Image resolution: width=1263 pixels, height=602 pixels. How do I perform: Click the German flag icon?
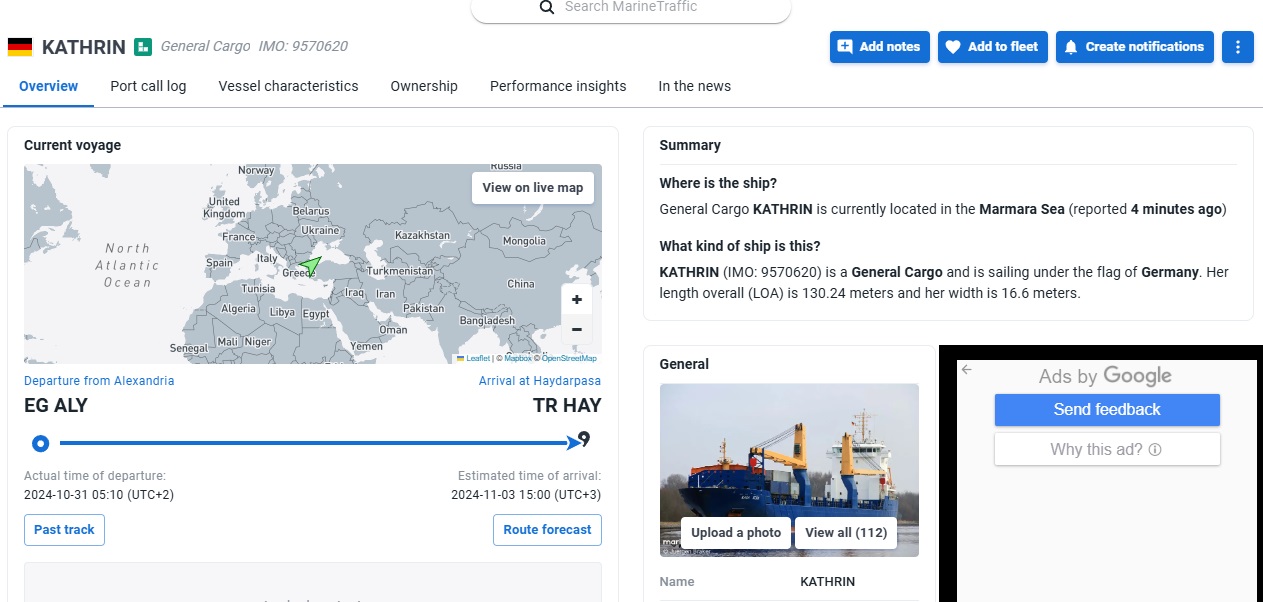(x=20, y=47)
